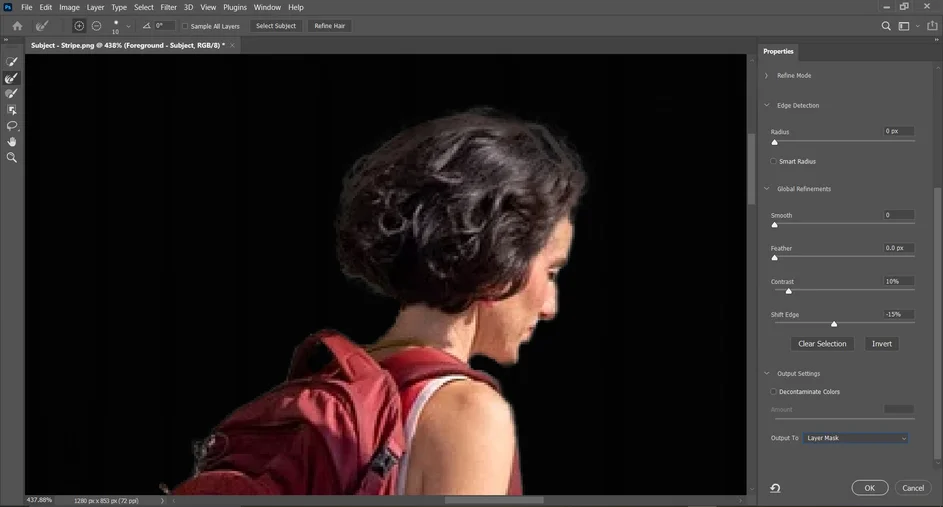Click the reset workspace arrow icon
The height and width of the screenshot is (507, 943).
[775, 488]
